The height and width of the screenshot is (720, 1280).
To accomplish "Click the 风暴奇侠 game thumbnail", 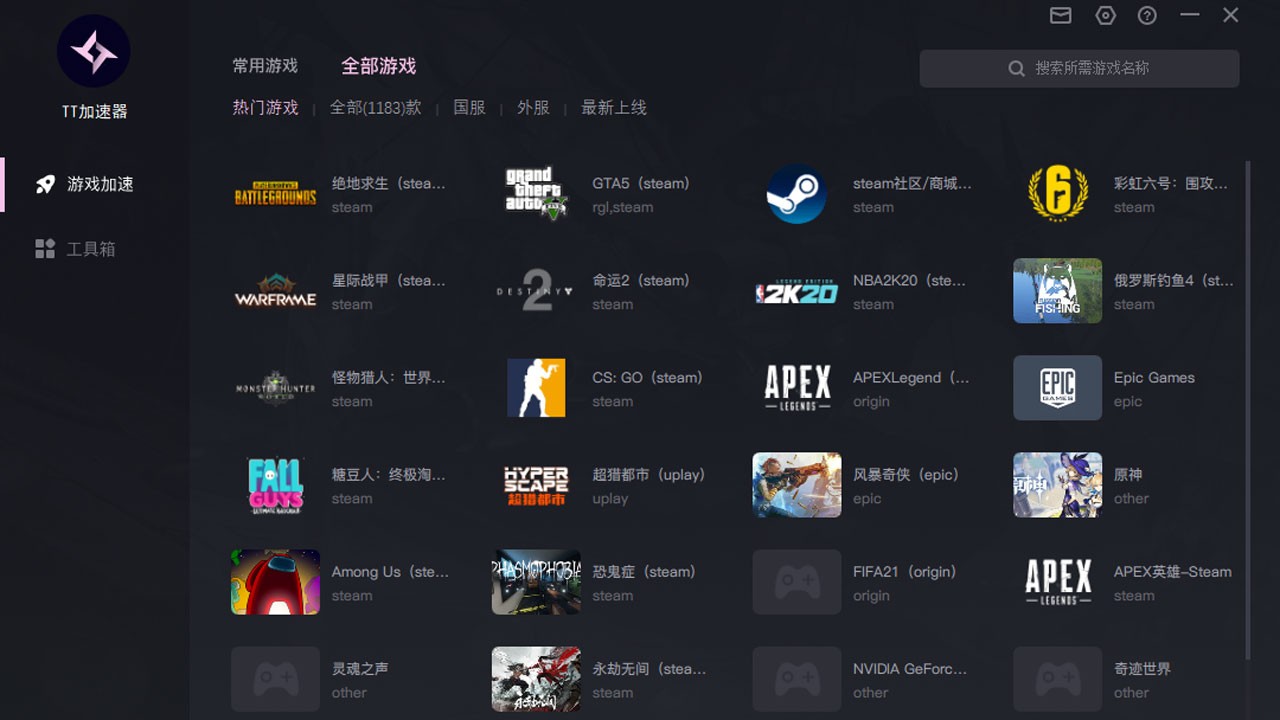I will [797, 485].
